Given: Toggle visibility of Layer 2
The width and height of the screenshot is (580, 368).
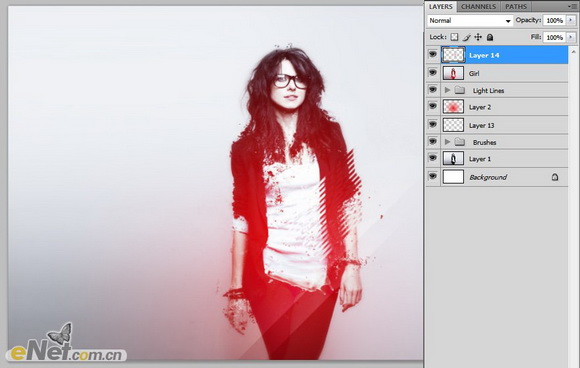Looking at the screenshot, I should pyautogui.click(x=433, y=107).
